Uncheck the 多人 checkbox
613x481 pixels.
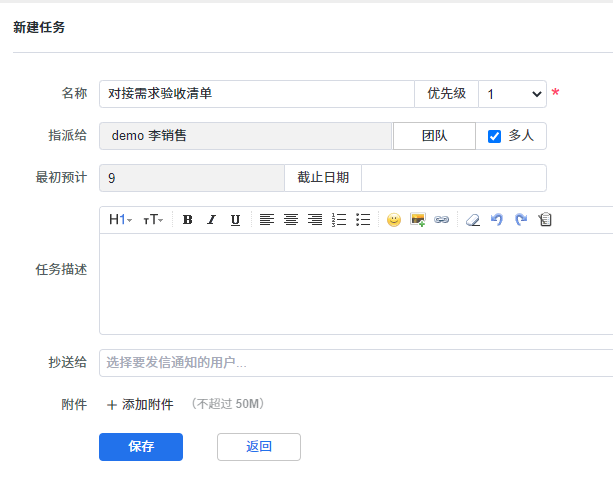tap(494, 136)
